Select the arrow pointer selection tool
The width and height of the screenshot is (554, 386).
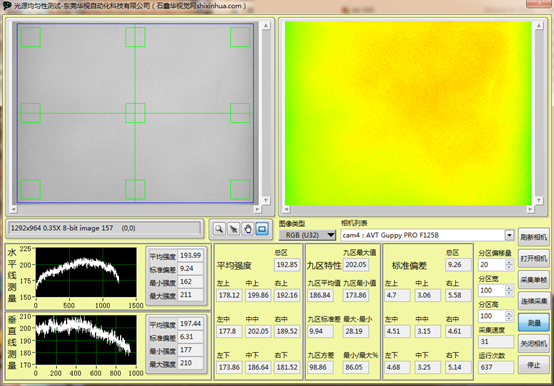(234, 229)
